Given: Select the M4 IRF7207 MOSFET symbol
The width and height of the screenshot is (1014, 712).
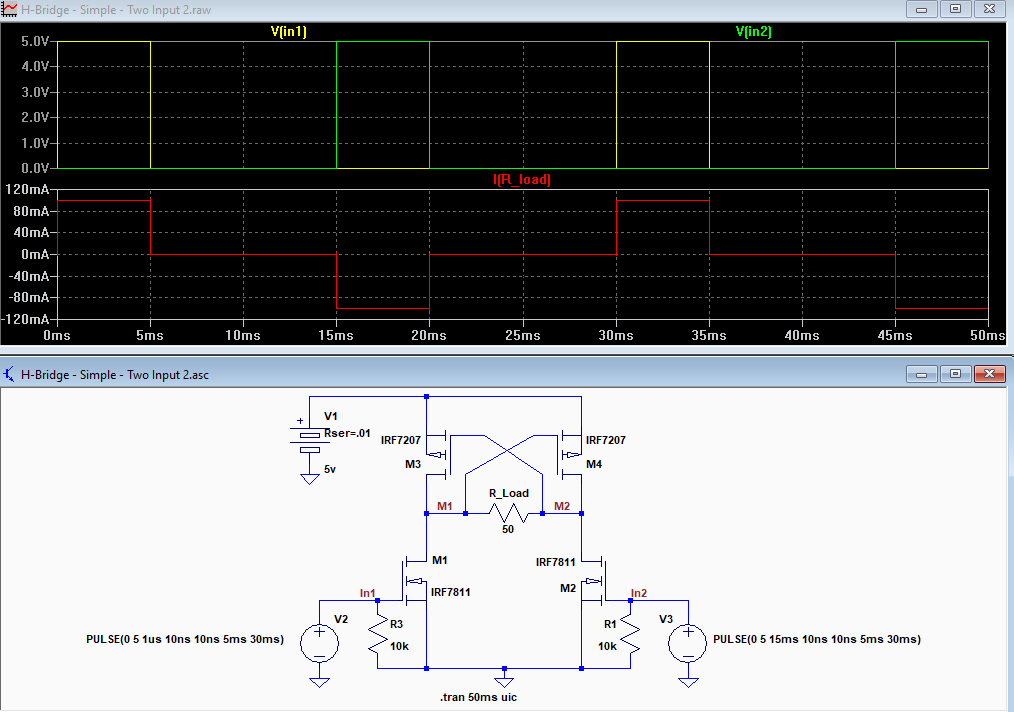Looking at the screenshot, I should click(x=570, y=454).
